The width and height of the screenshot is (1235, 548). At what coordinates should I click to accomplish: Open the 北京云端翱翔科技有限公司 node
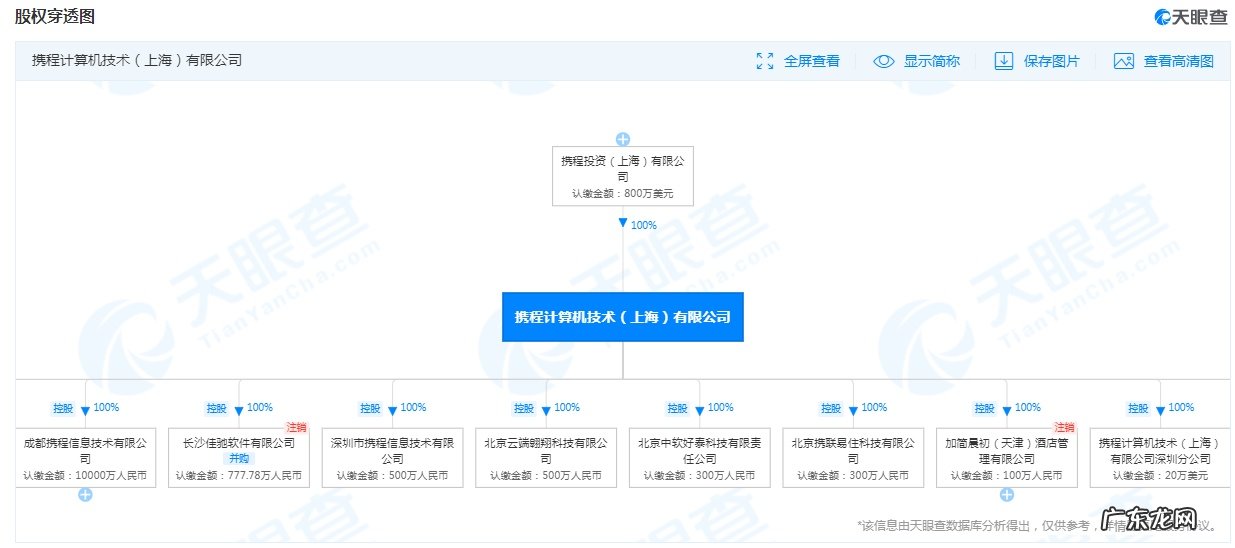(x=546, y=458)
